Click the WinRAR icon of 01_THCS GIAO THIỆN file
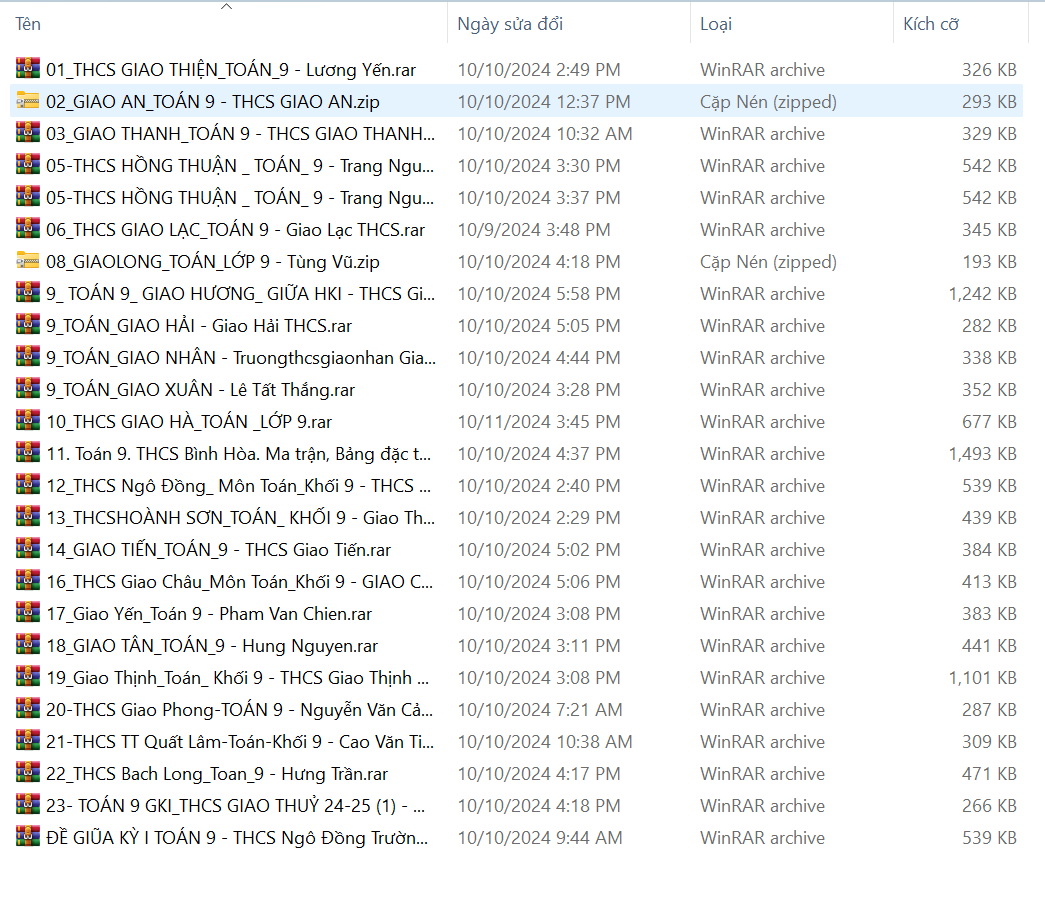The image size is (1045, 901). (27, 69)
